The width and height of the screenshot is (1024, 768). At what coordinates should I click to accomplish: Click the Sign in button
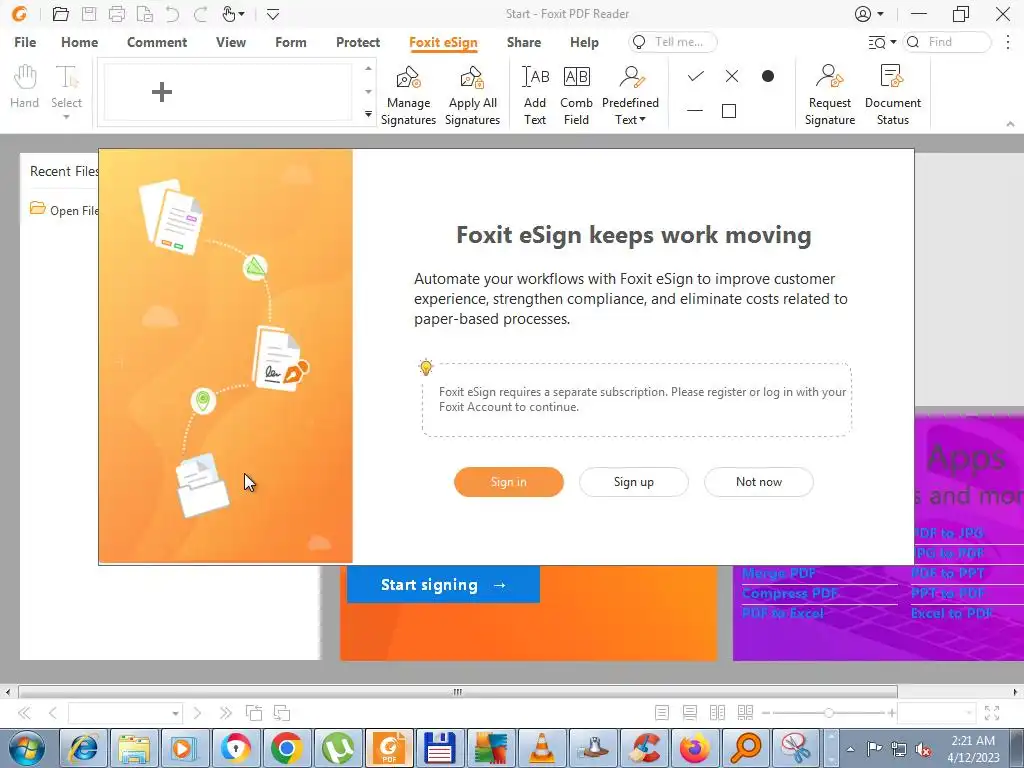point(509,482)
